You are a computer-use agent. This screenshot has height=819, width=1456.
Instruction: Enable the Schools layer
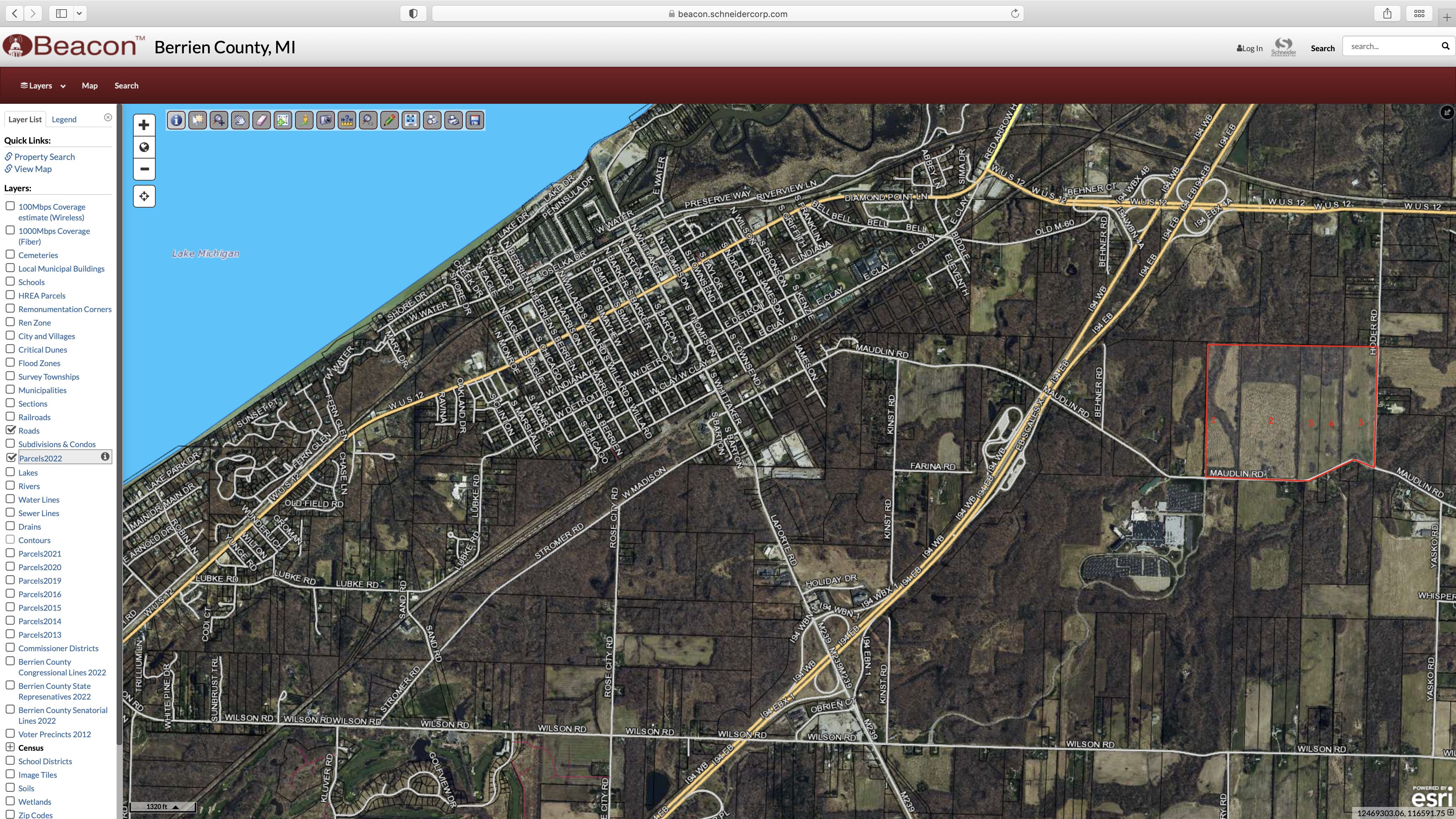click(11, 281)
